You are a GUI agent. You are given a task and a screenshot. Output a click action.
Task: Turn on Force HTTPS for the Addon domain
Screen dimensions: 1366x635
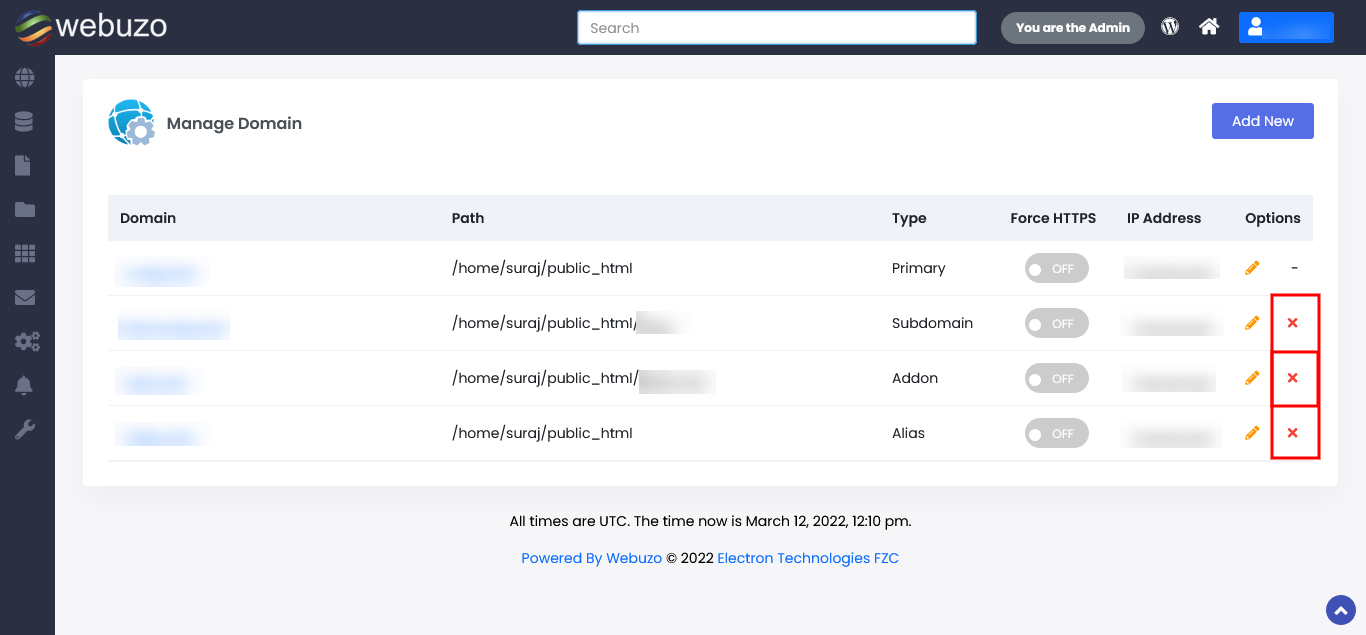(1056, 379)
